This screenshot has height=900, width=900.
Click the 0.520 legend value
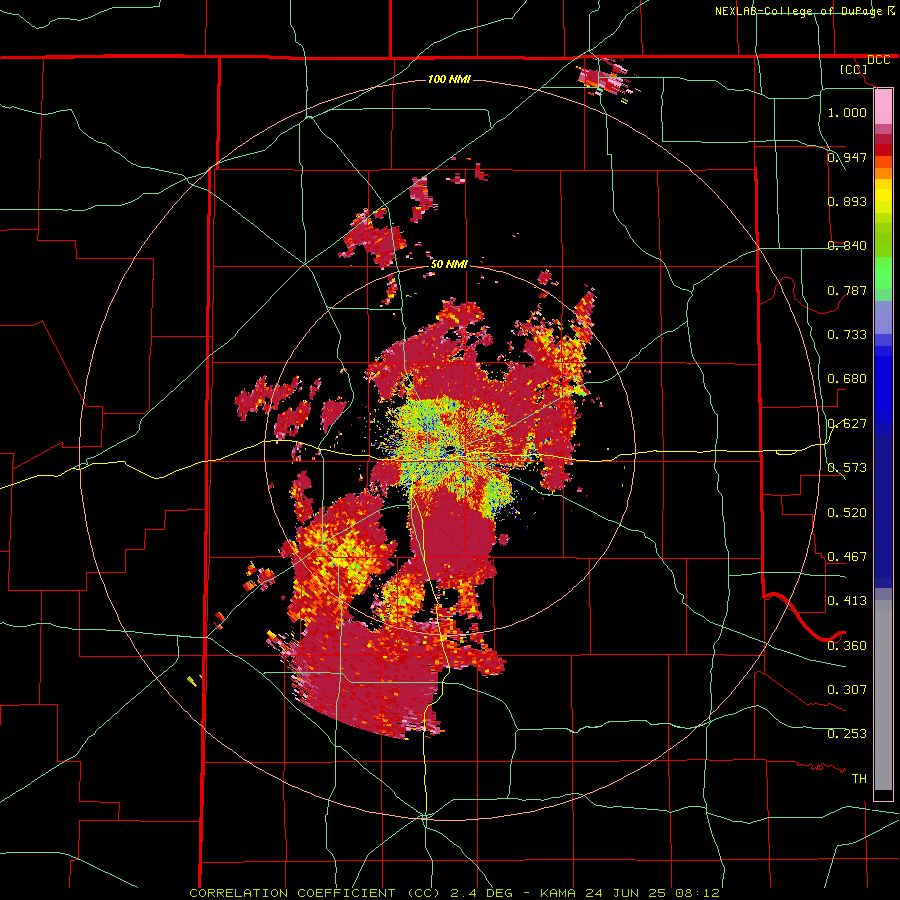click(x=847, y=512)
